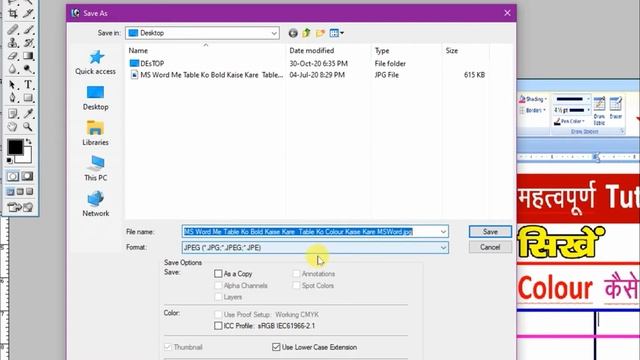Select the Healing Brush tool
Screen dimensions: 640x360
tap(13, 29)
